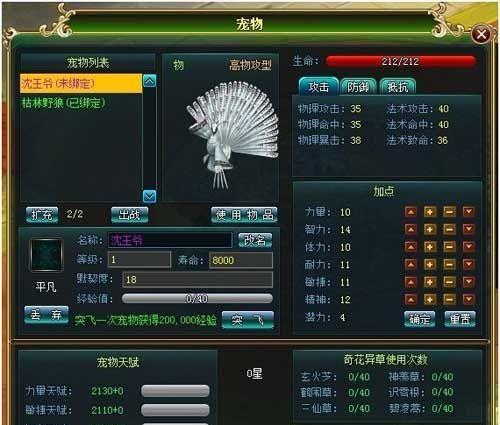
Task: Click the pet portrait icon above 平凡
Action: click(x=46, y=255)
